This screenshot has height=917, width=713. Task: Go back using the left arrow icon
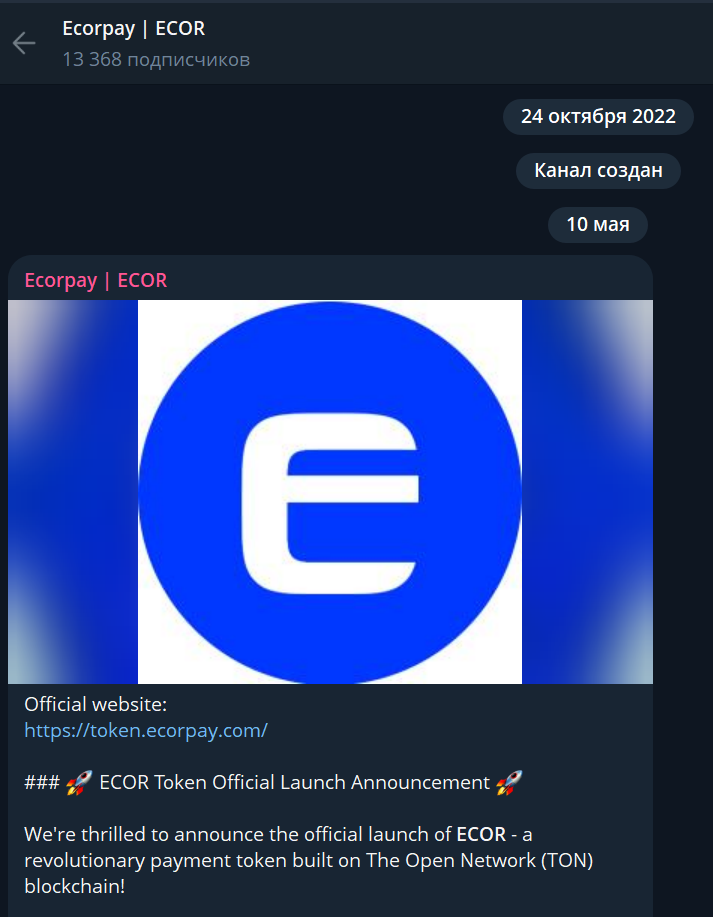pyautogui.click(x=24, y=43)
